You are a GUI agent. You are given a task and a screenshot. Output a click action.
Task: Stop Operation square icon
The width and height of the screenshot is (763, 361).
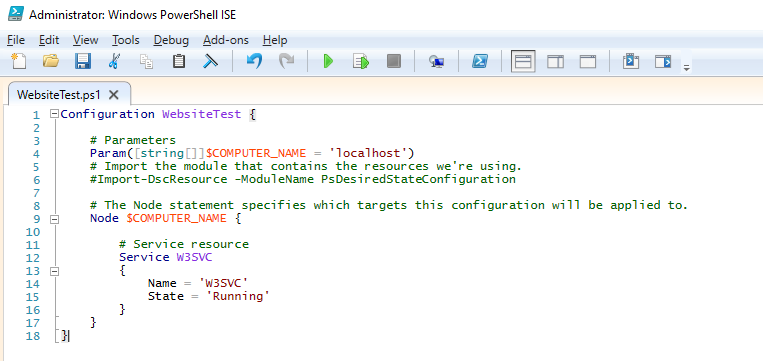tap(394, 61)
